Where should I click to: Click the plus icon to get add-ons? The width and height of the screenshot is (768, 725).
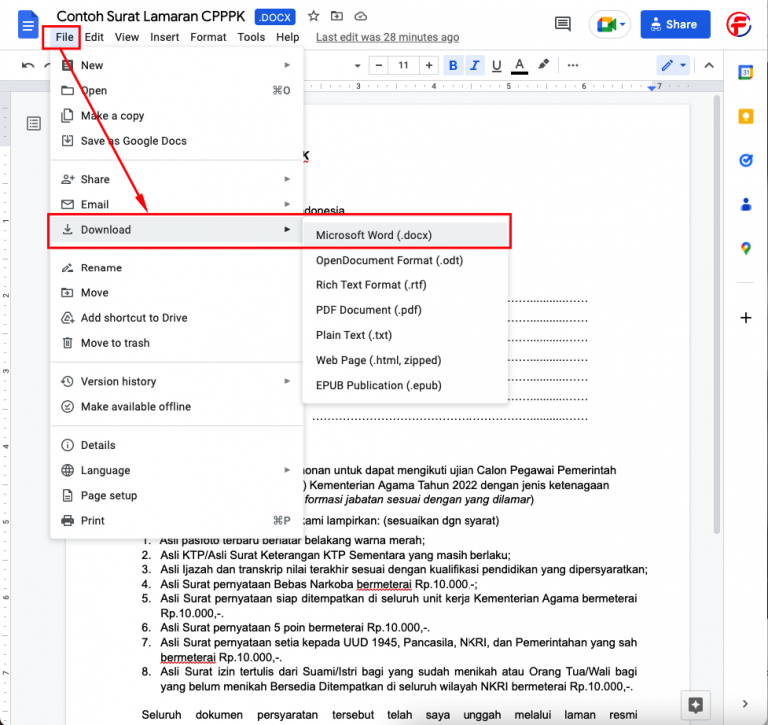[x=745, y=317]
